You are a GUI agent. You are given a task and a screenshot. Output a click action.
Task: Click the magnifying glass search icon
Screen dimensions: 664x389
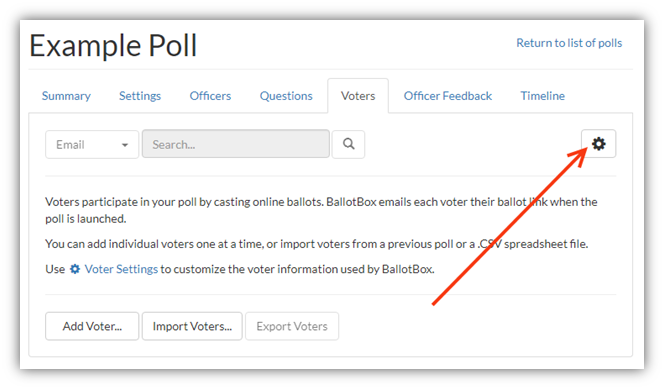pyautogui.click(x=348, y=144)
